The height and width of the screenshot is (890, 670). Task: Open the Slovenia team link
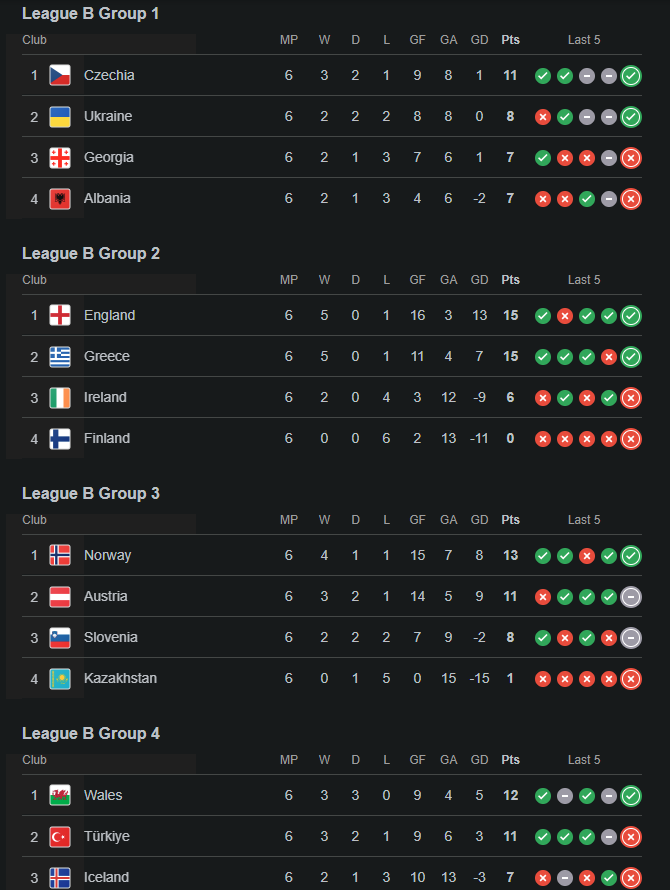[x=110, y=637]
